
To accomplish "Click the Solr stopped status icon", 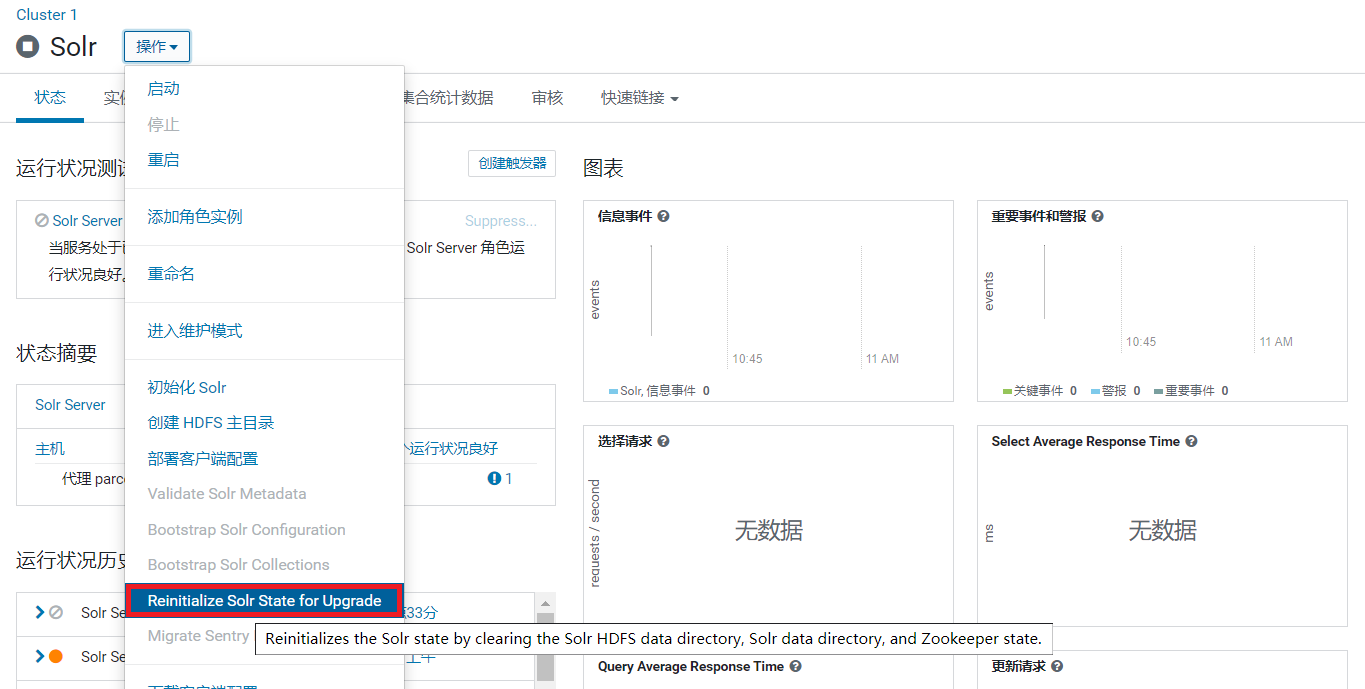I will coord(28,46).
